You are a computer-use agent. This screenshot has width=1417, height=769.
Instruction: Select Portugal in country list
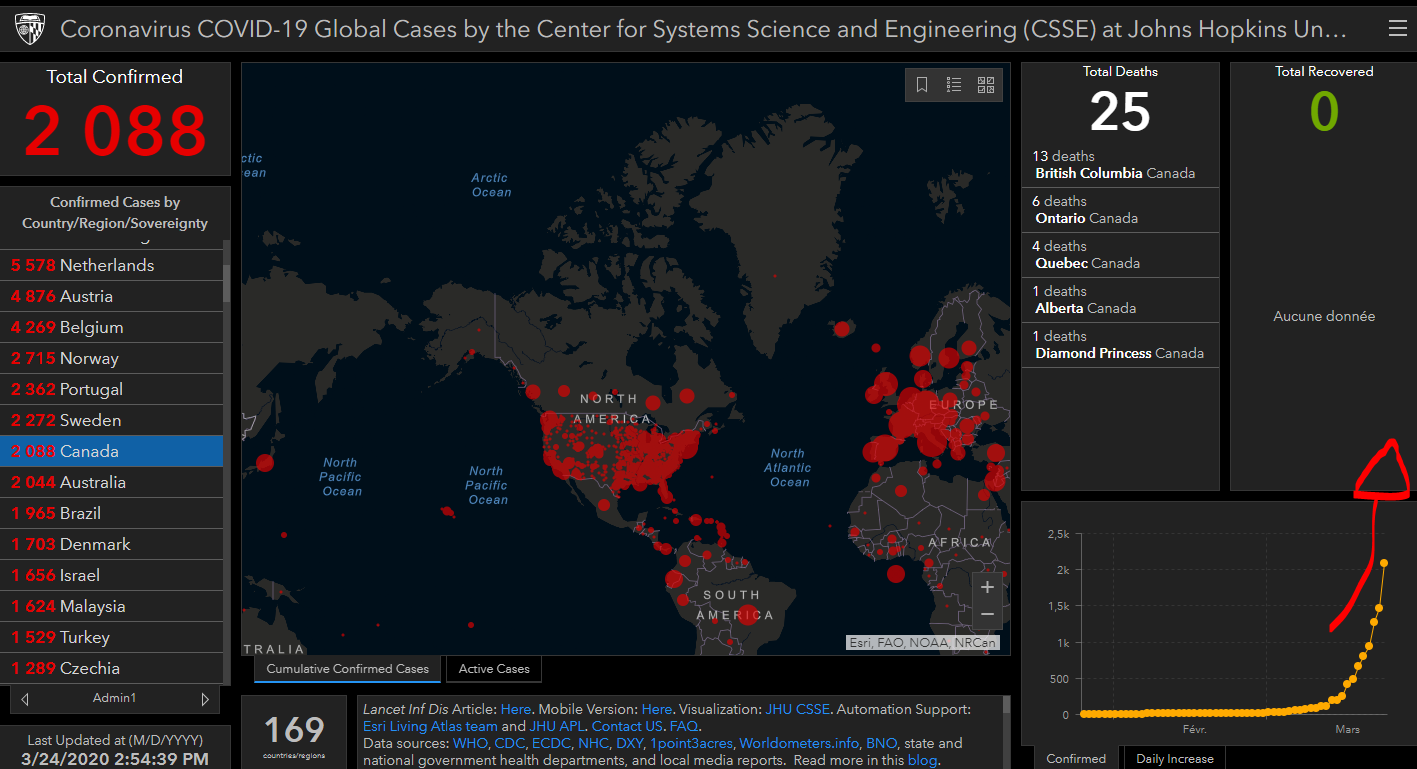tap(111, 389)
